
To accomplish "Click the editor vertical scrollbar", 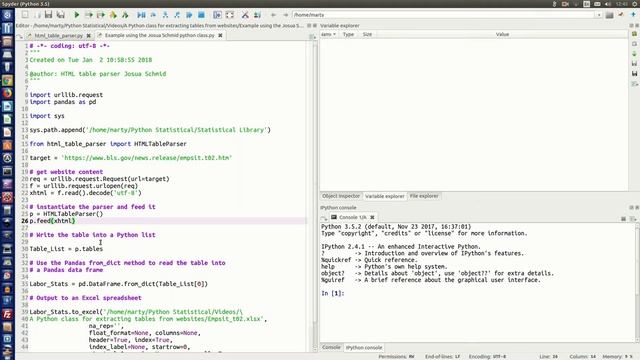I will (x=315, y=196).
